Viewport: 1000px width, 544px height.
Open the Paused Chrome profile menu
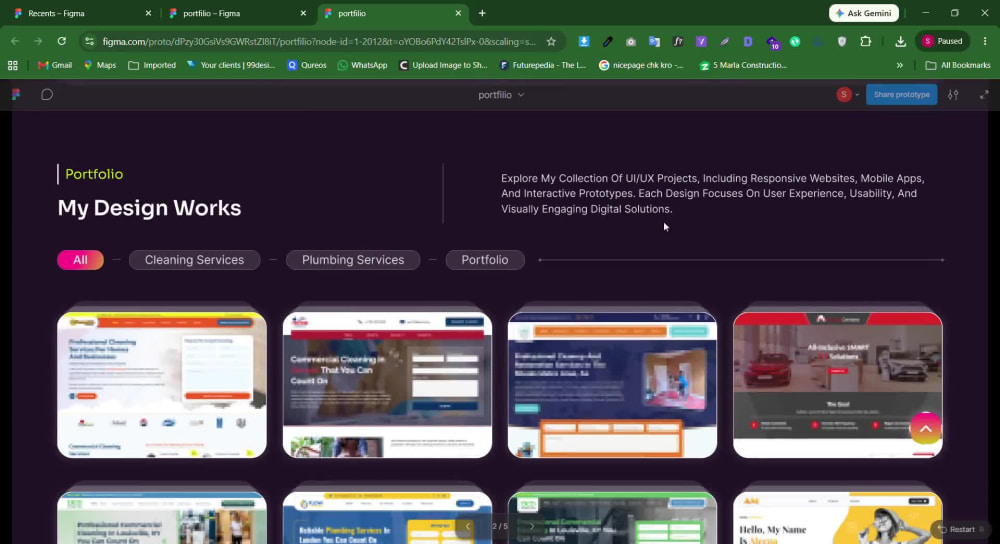[x=943, y=41]
